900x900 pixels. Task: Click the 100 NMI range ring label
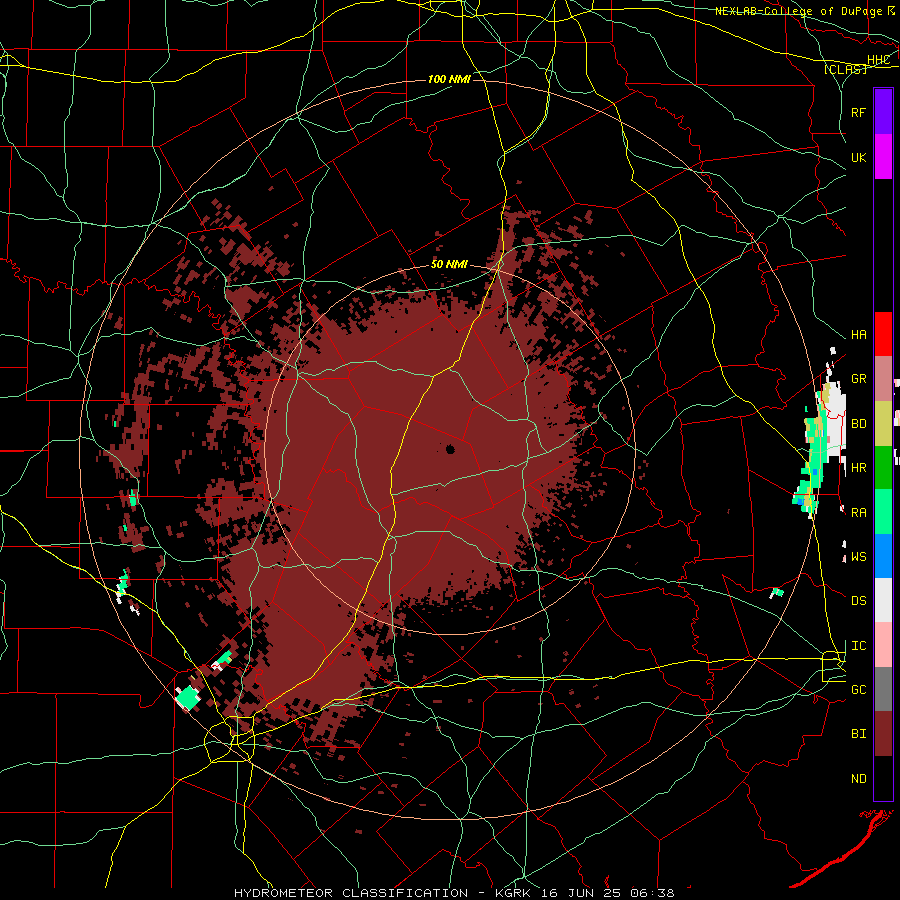pyautogui.click(x=449, y=79)
